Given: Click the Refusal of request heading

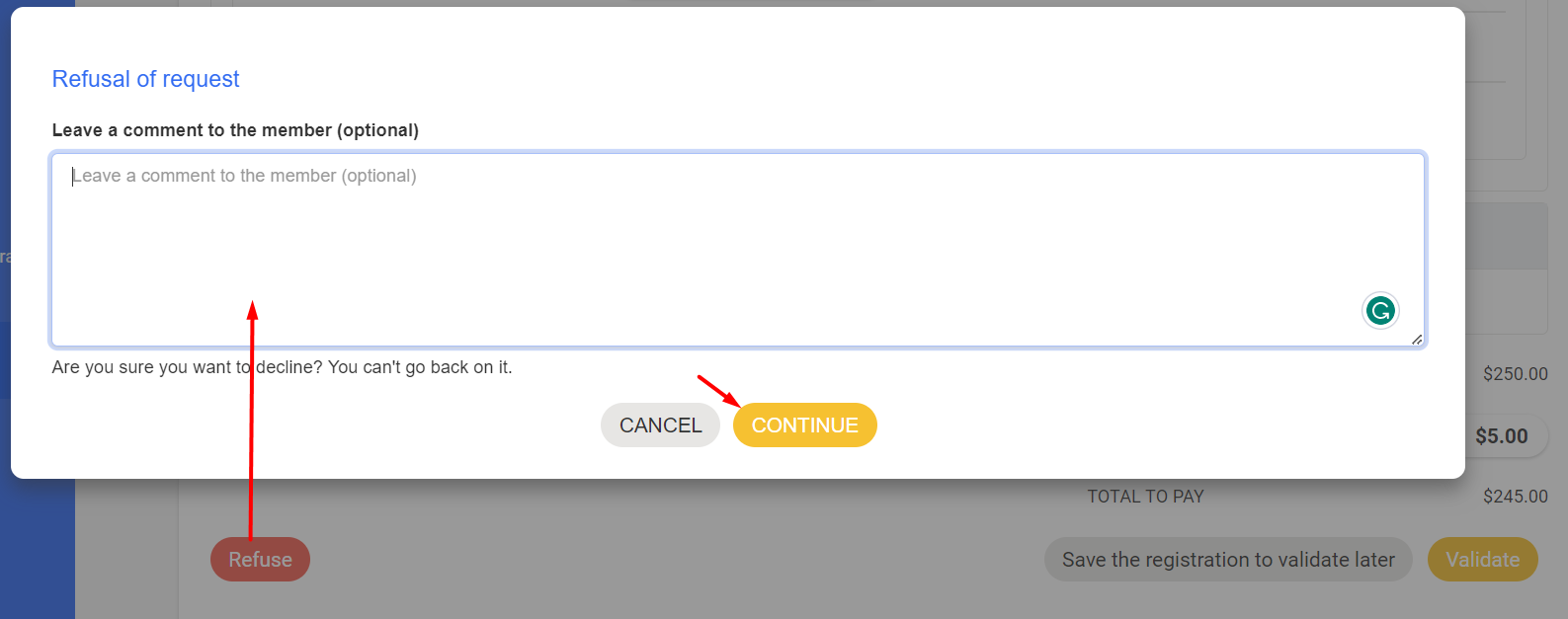Looking at the screenshot, I should click(x=145, y=79).
